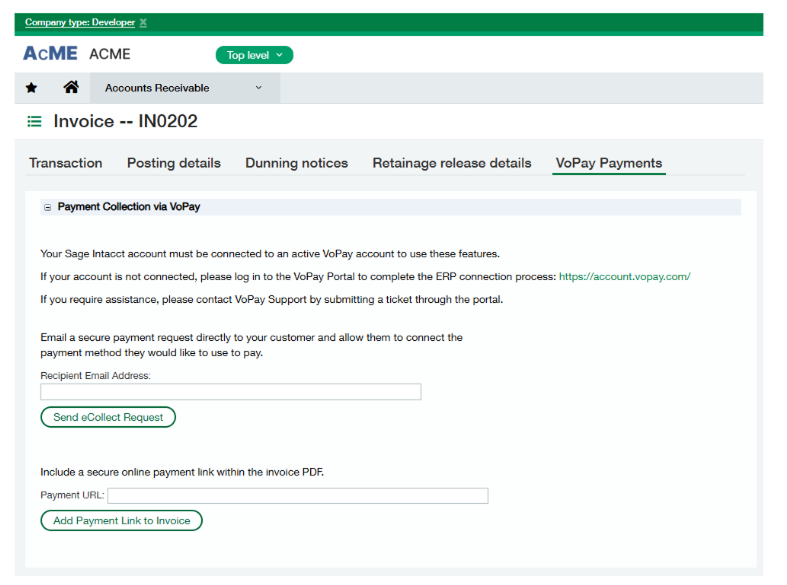
Task: Dismiss the Company type Developer banner X
Action: pos(143,23)
